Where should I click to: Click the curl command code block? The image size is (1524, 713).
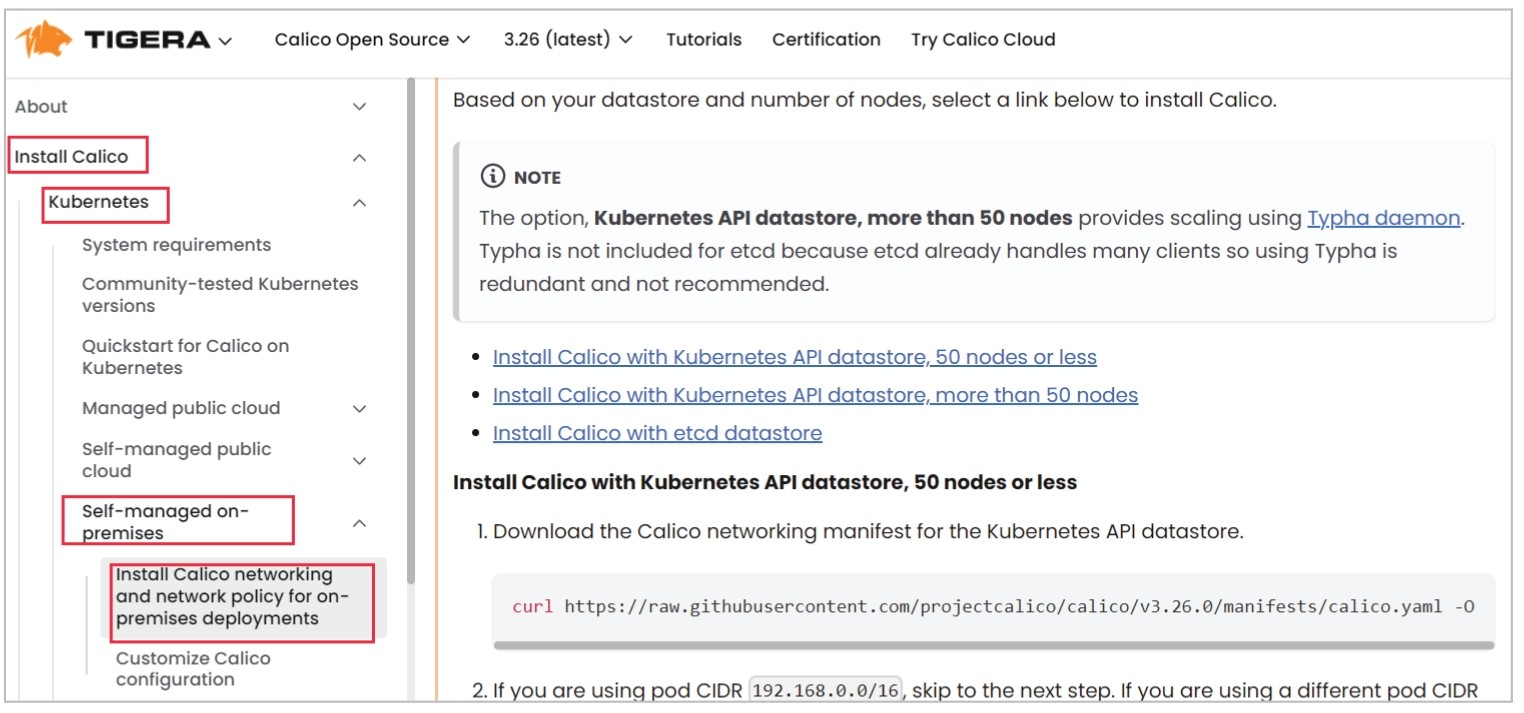pyautogui.click(x=994, y=607)
